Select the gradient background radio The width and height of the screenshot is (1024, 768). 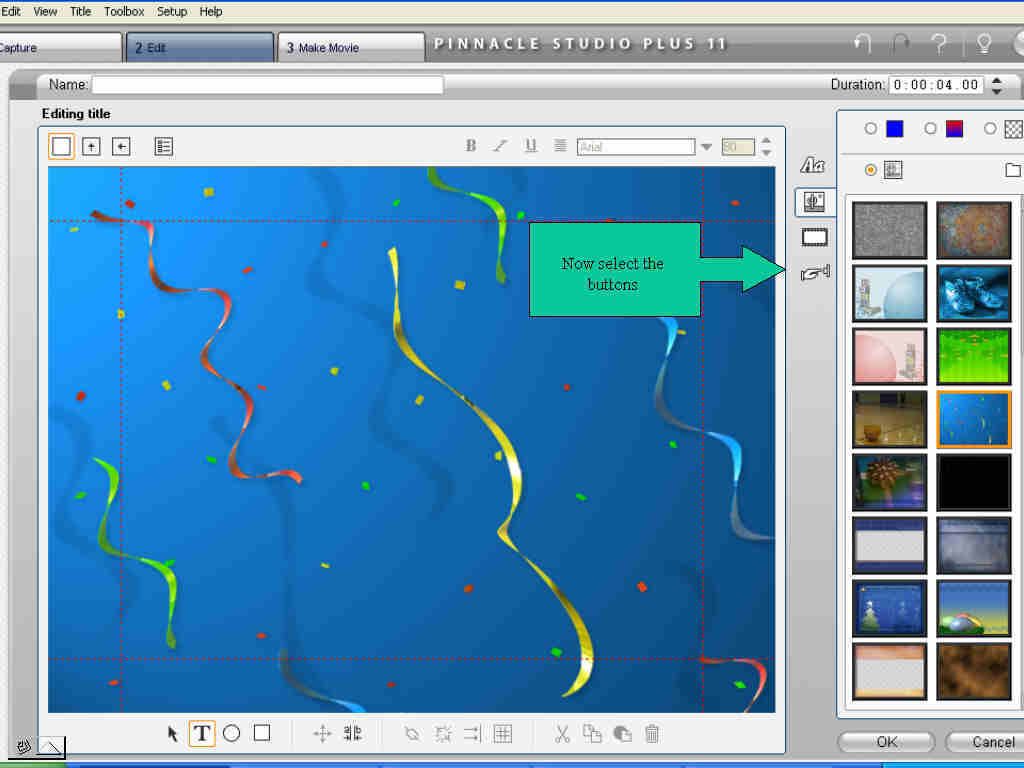click(931, 129)
